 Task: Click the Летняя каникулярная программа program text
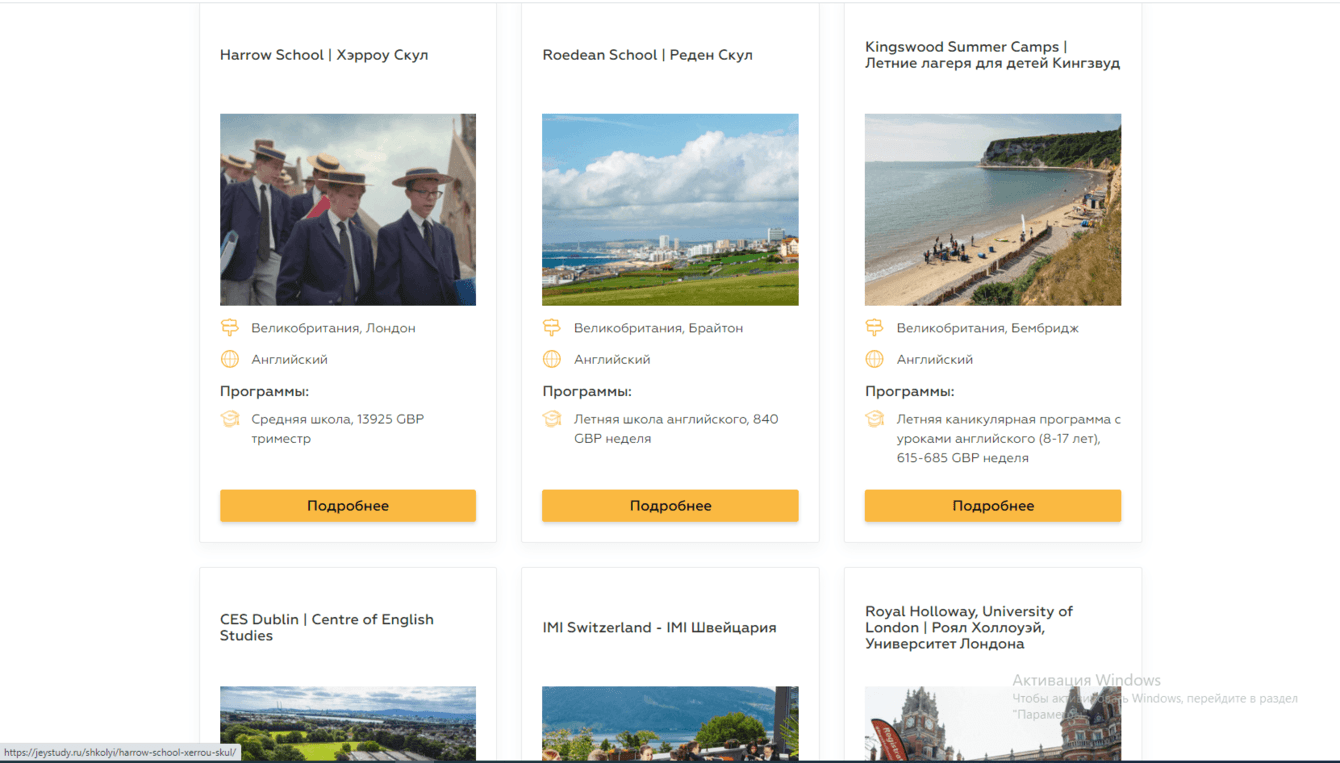(x=1009, y=438)
